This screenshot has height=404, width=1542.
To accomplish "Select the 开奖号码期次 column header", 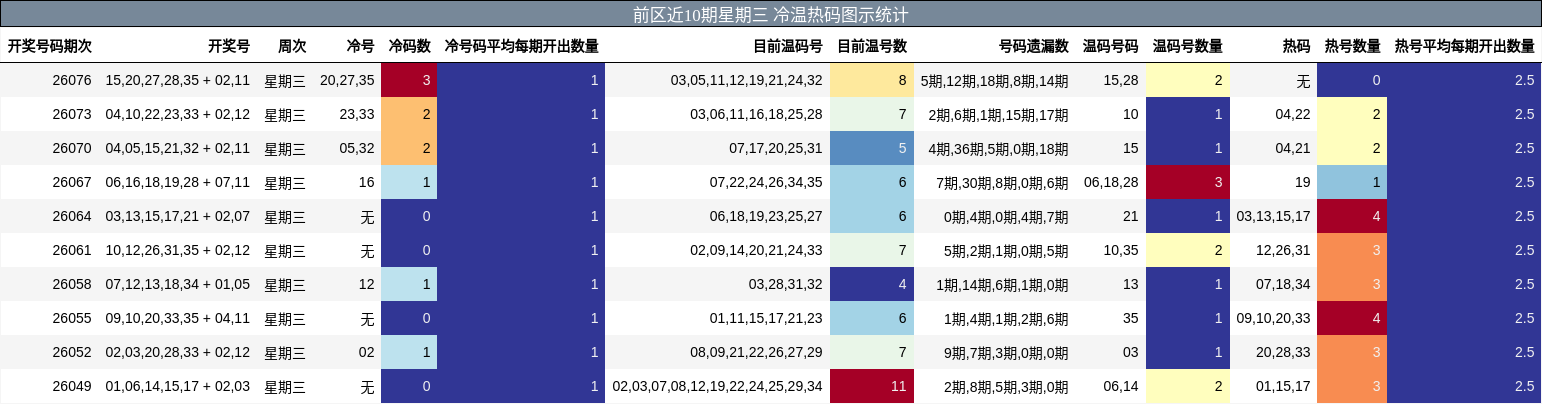I will click(50, 46).
